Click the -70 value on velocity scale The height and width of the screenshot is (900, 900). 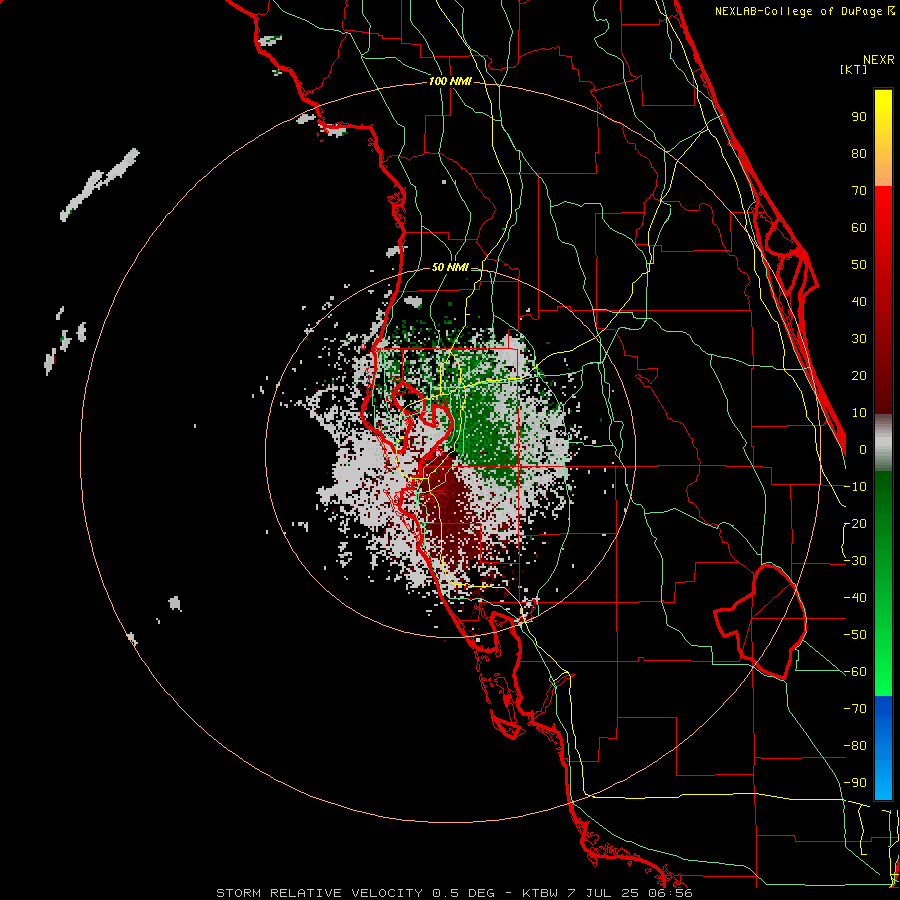point(855,709)
